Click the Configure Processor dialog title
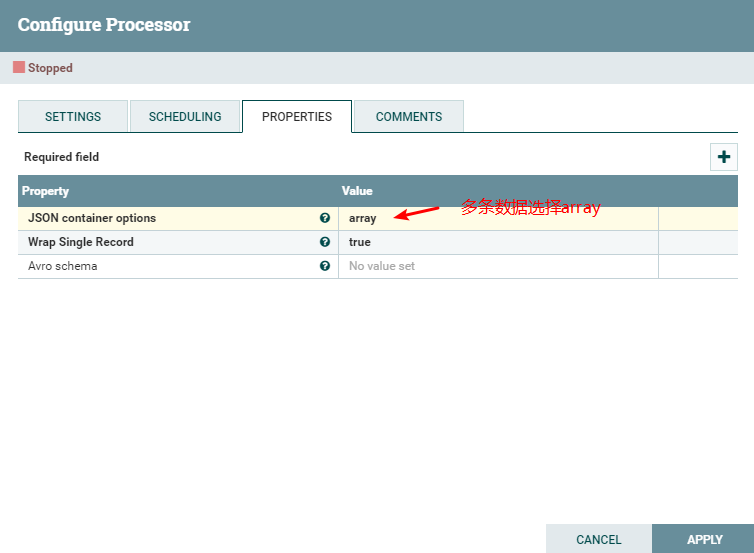 click(104, 25)
